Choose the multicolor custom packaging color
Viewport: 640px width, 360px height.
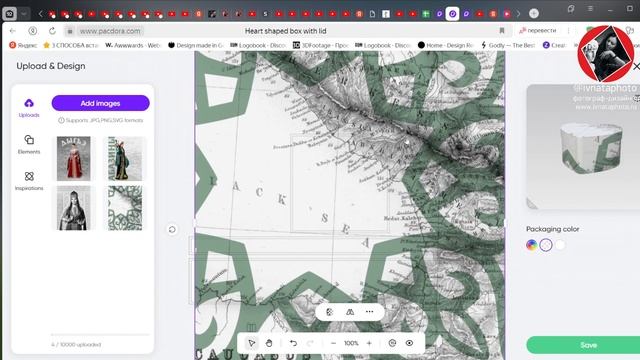point(531,245)
